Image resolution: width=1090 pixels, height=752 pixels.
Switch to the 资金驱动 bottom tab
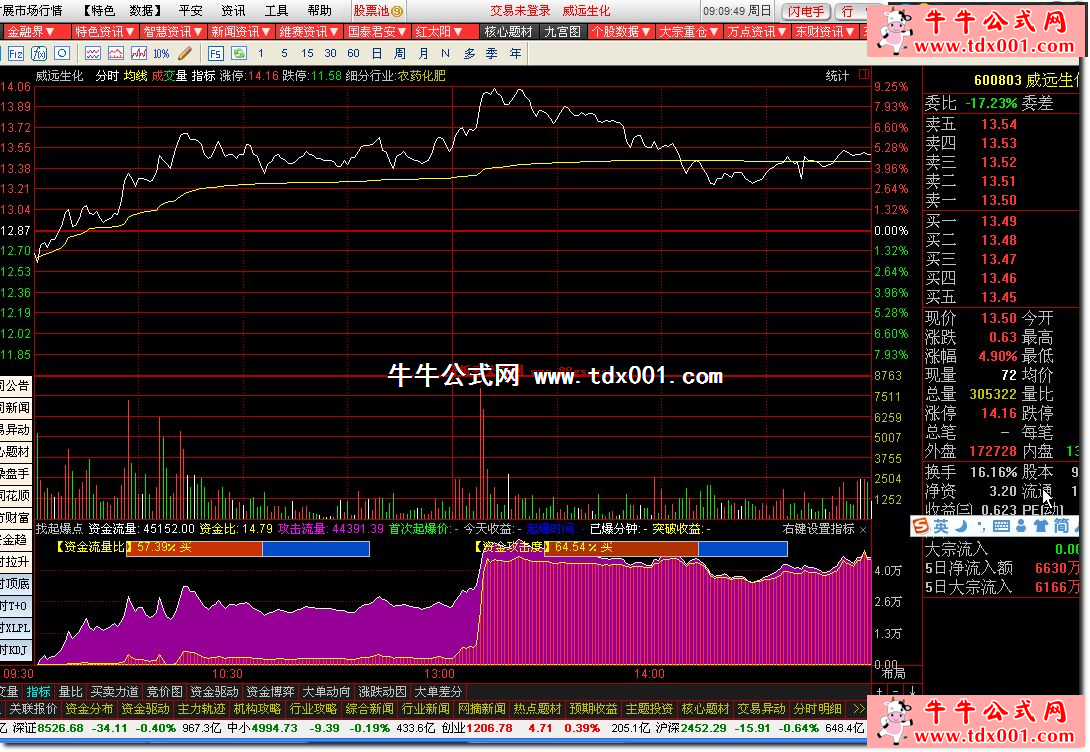point(214,691)
